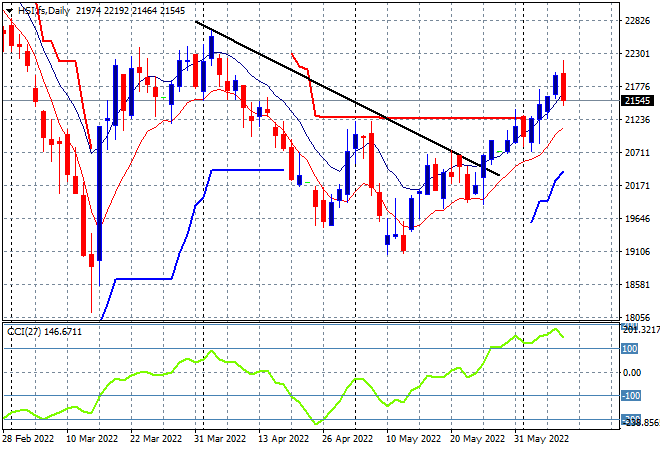Click the price axis label 19646

click(x=637, y=218)
